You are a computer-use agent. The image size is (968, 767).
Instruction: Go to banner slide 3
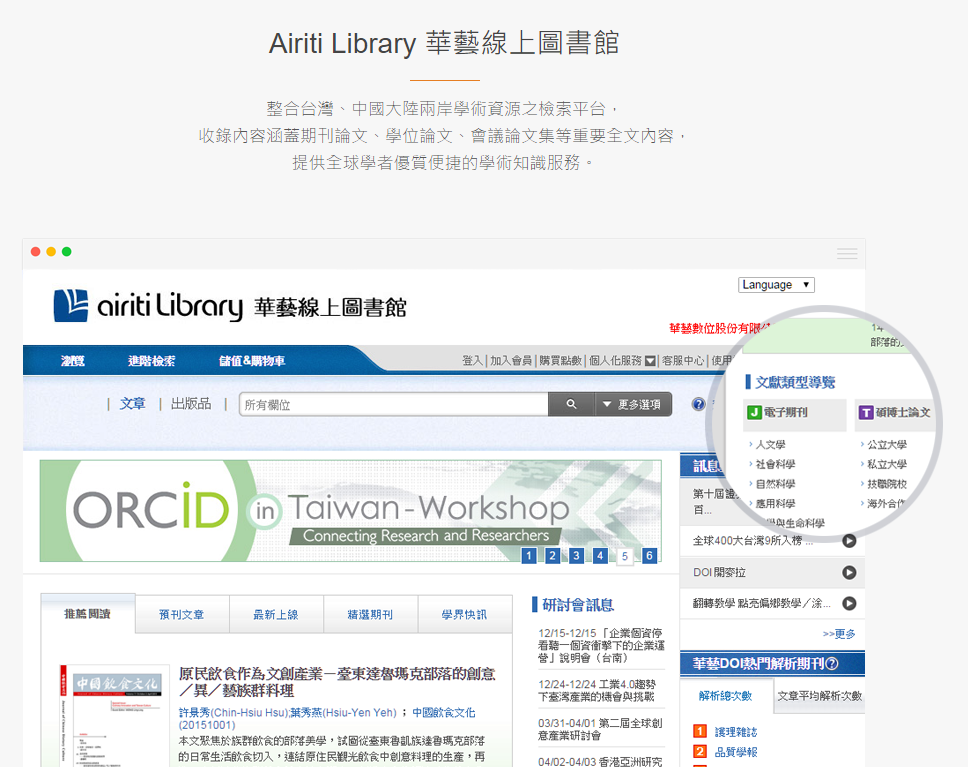(577, 556)
